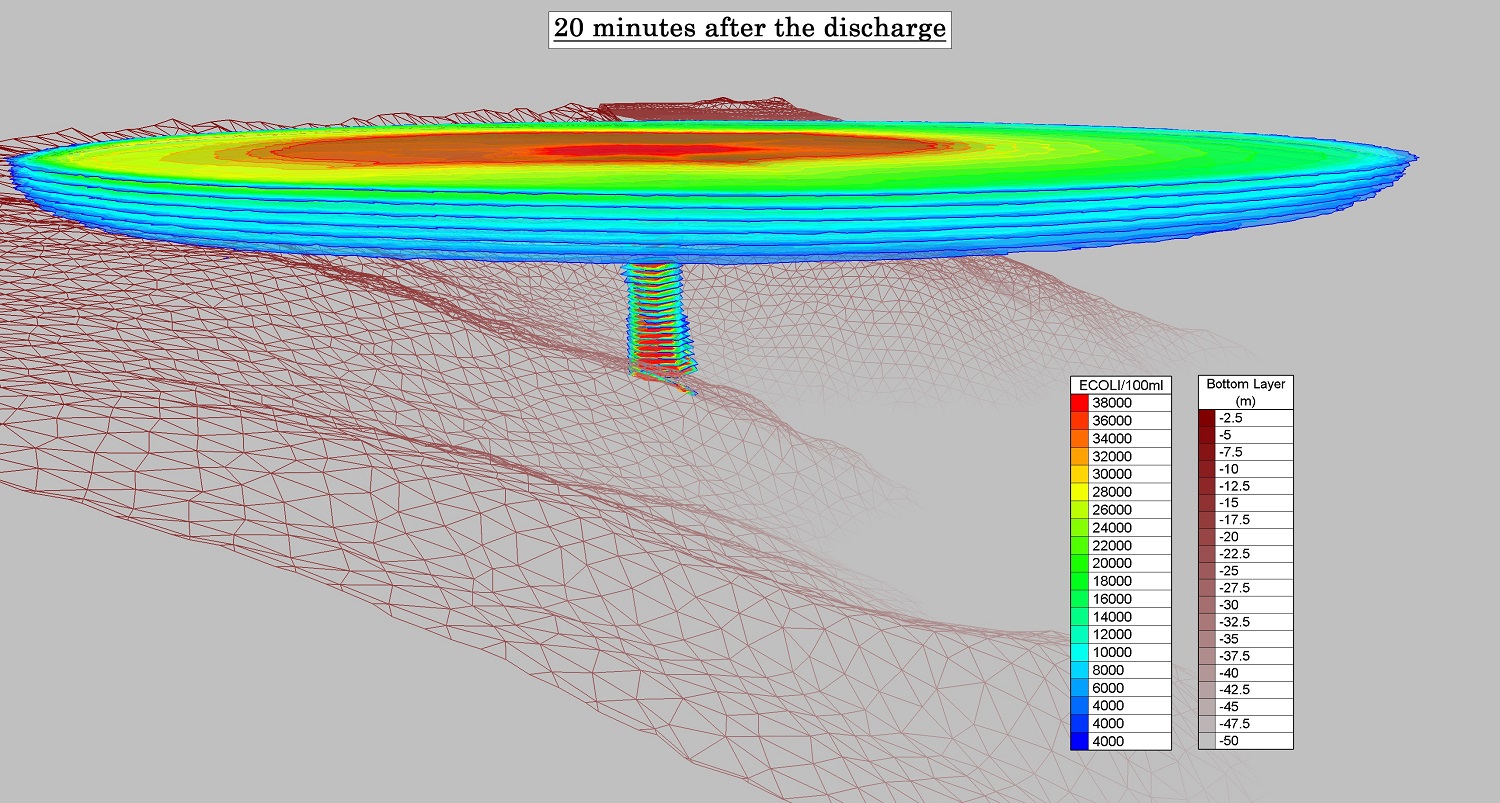Pick the green swatch beside 20000

(1079, 563)
